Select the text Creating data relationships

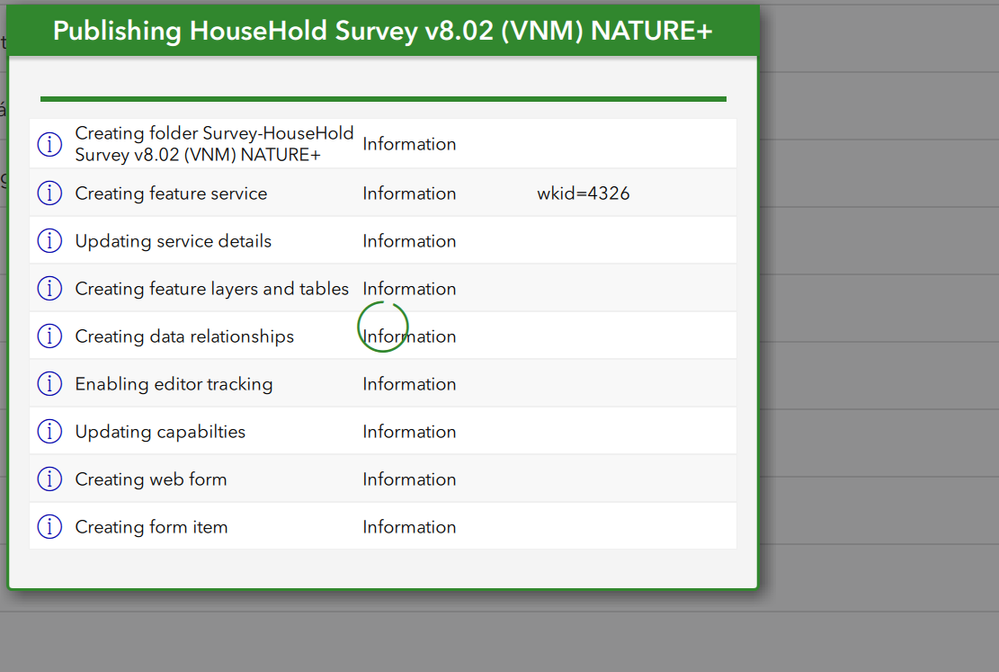click(x=184, y=337)
